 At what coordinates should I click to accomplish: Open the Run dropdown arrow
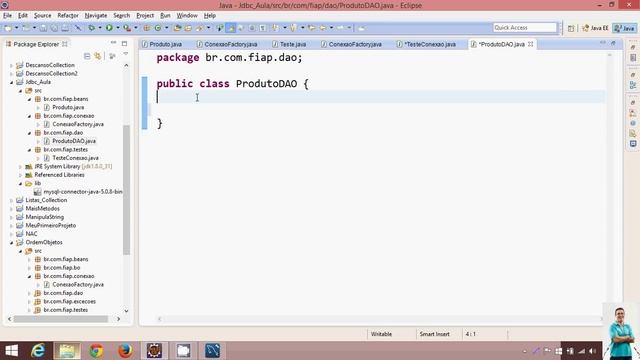click(118, 28)
